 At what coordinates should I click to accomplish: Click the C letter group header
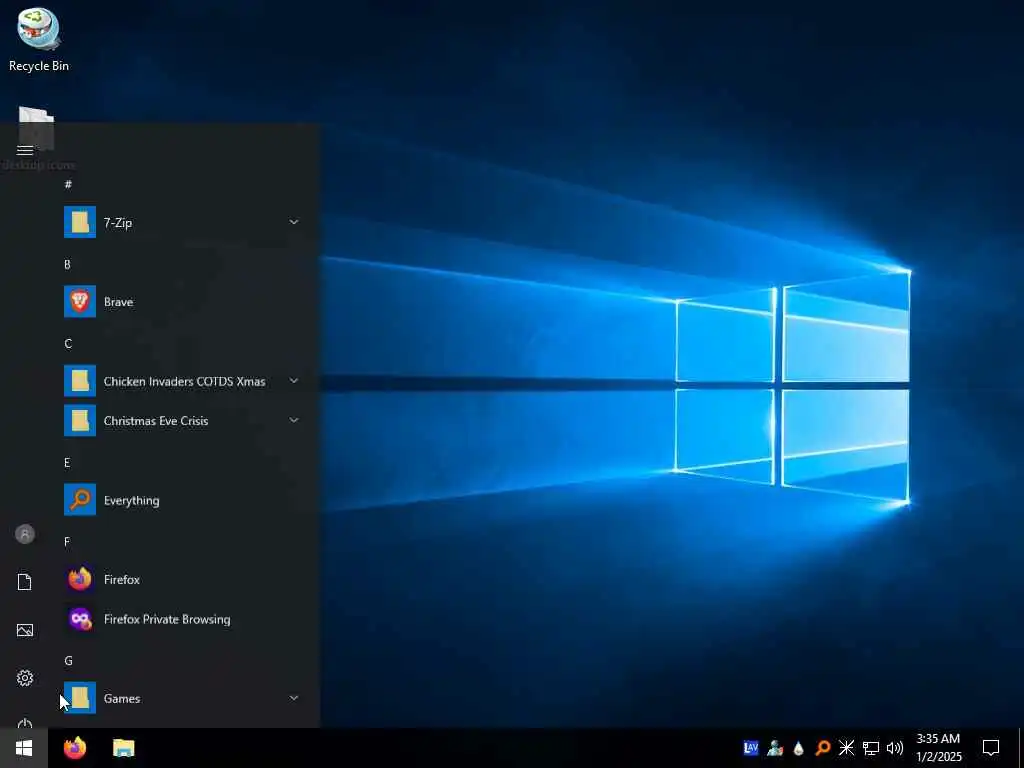pos(68,344)
